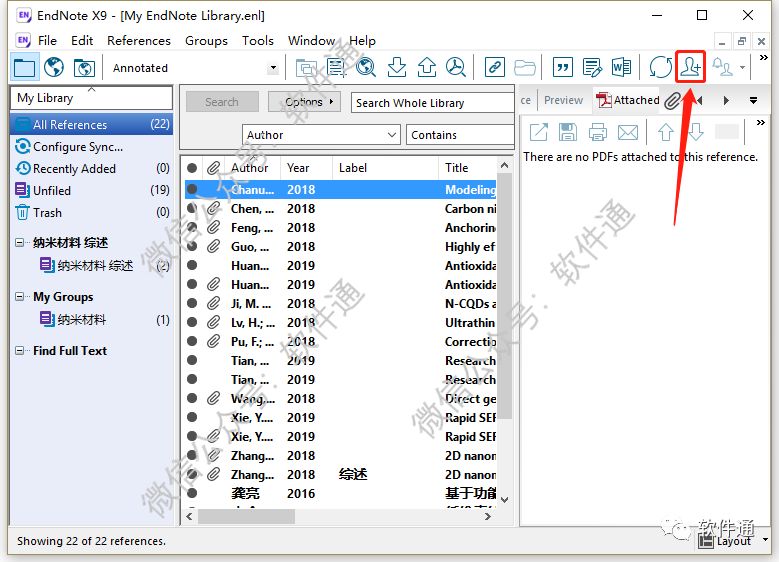779x562 pixels.
Task: Open Trash group
Action: 91,213
